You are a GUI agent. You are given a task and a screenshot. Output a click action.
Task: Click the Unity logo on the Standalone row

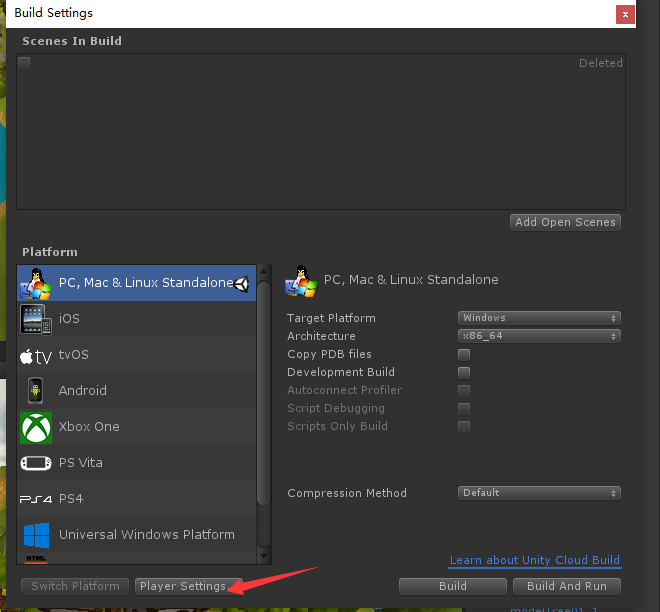242,284
